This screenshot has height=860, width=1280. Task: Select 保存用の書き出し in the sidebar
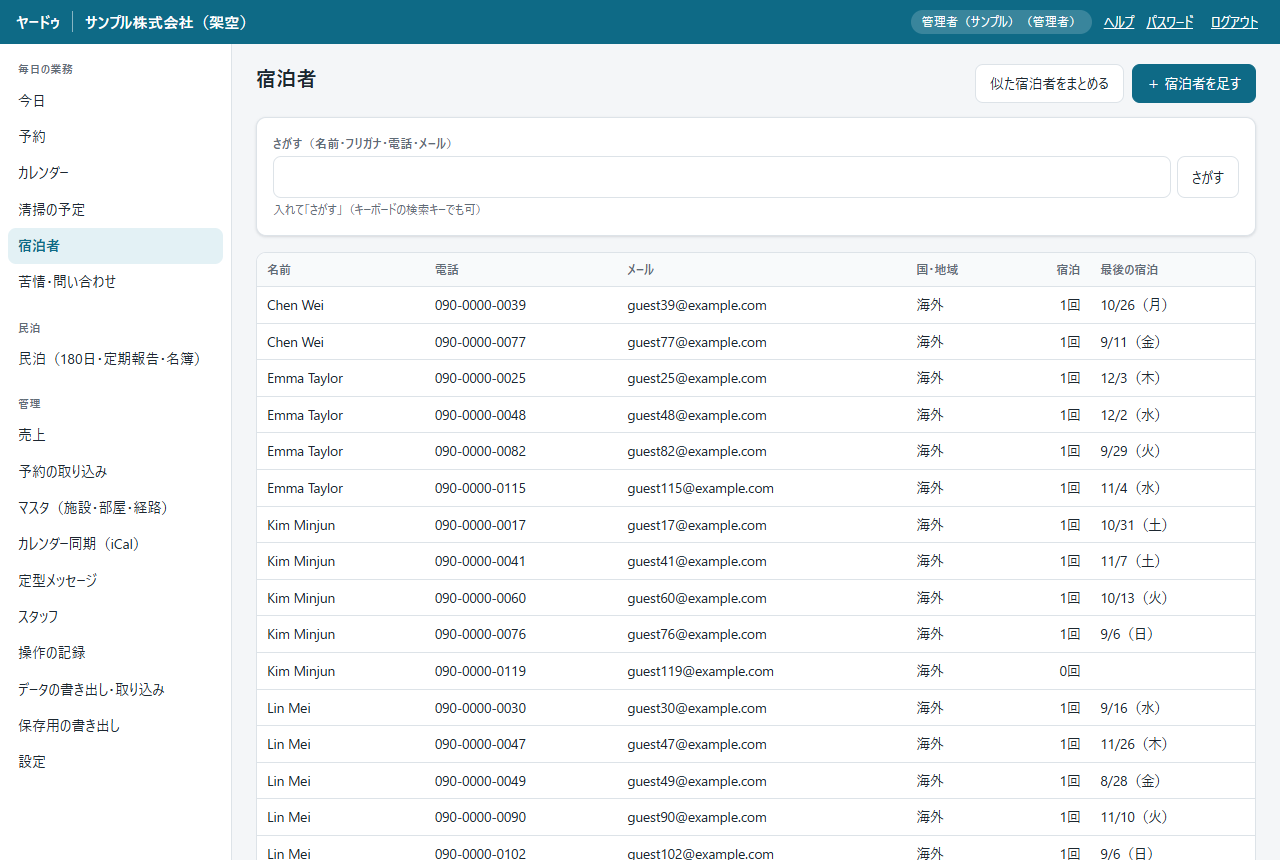pos(115,725)
